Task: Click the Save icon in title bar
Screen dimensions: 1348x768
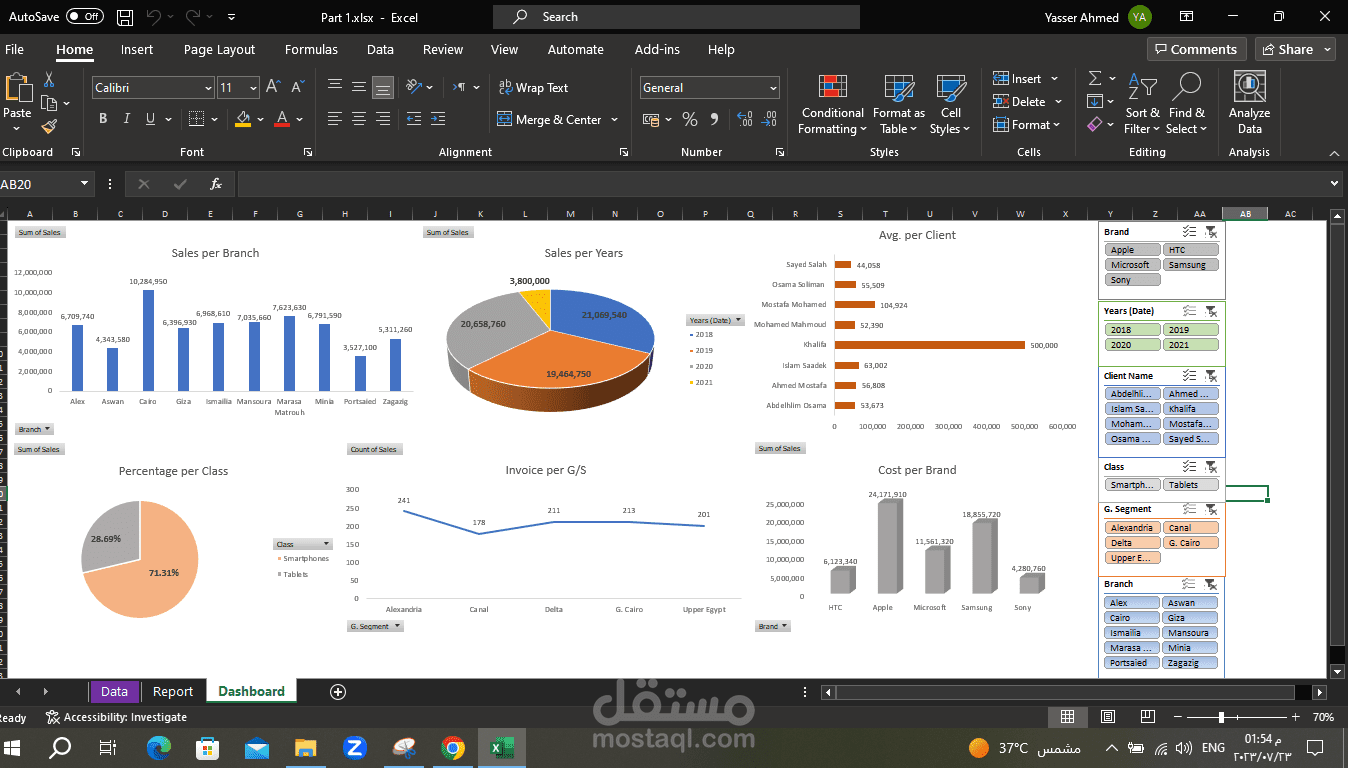Action: click(x=125, y=17)
